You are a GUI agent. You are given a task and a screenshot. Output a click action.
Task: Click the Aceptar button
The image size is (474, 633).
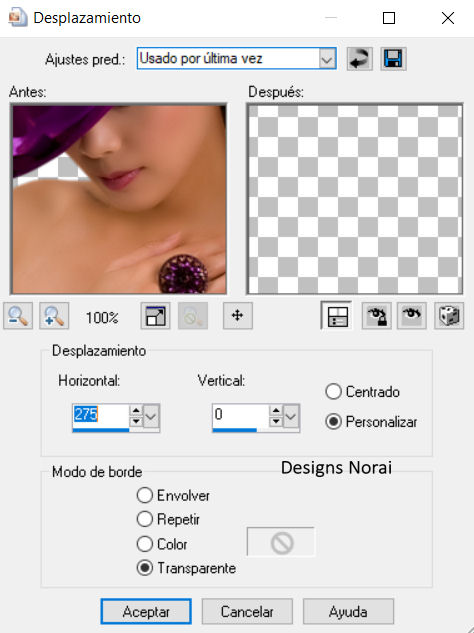pyautogui.click(x=146, y=611)
